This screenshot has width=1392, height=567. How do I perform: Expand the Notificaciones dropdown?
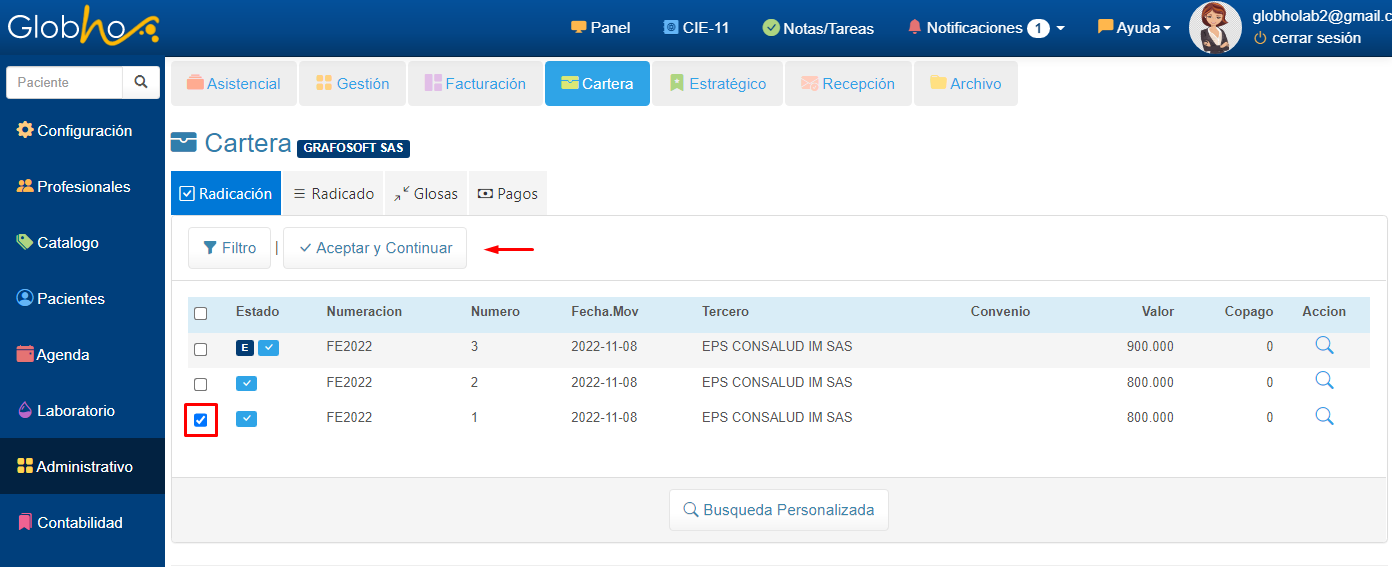pos(986,28)
